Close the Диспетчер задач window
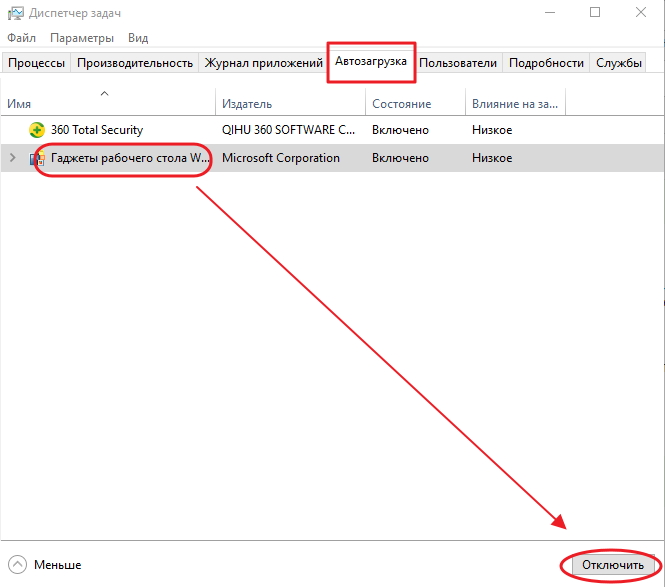The height and width of the screenshot is (587, 665). click(x=641, y=12)
